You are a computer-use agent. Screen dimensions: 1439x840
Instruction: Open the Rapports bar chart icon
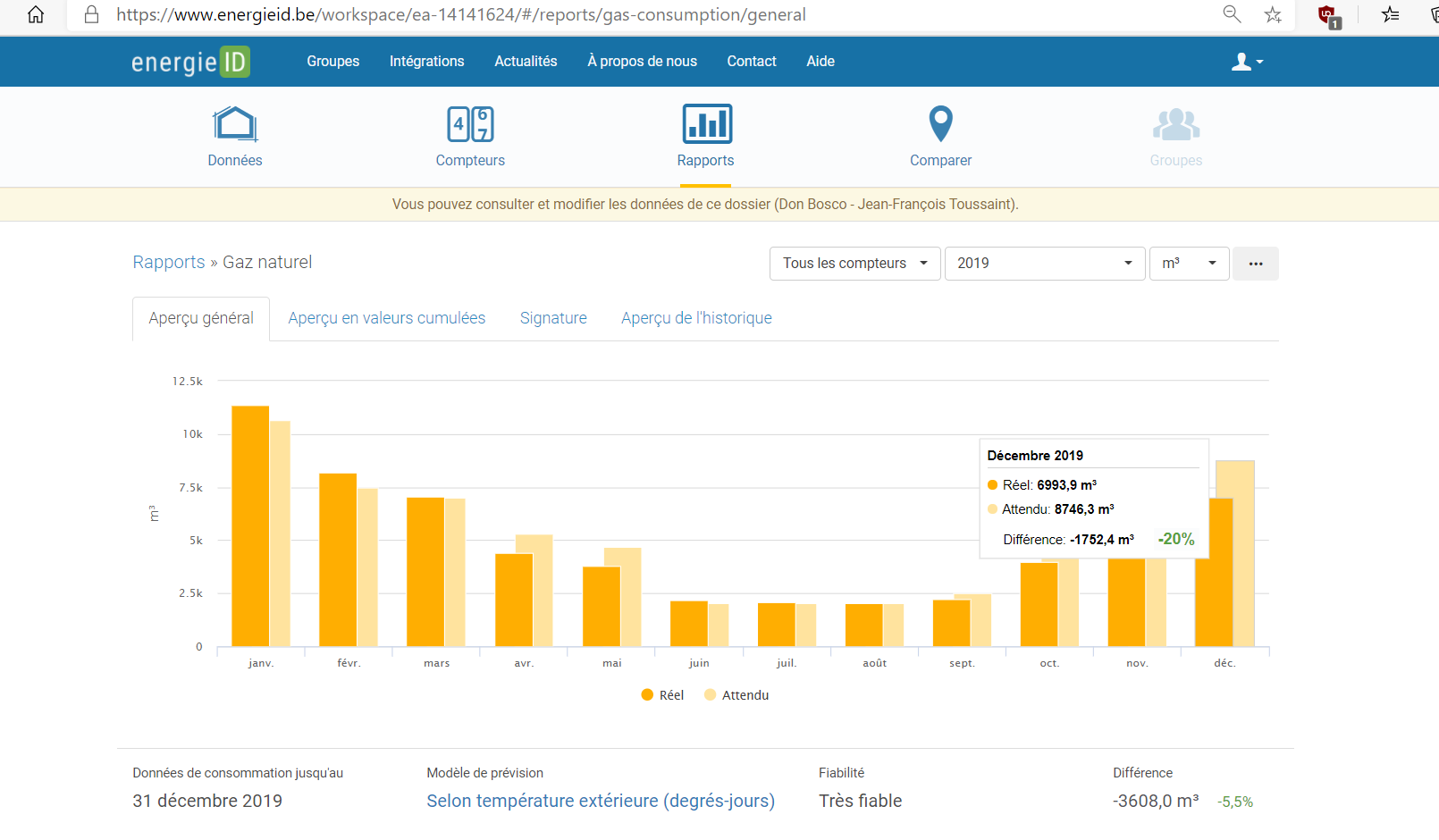(706, 123)
